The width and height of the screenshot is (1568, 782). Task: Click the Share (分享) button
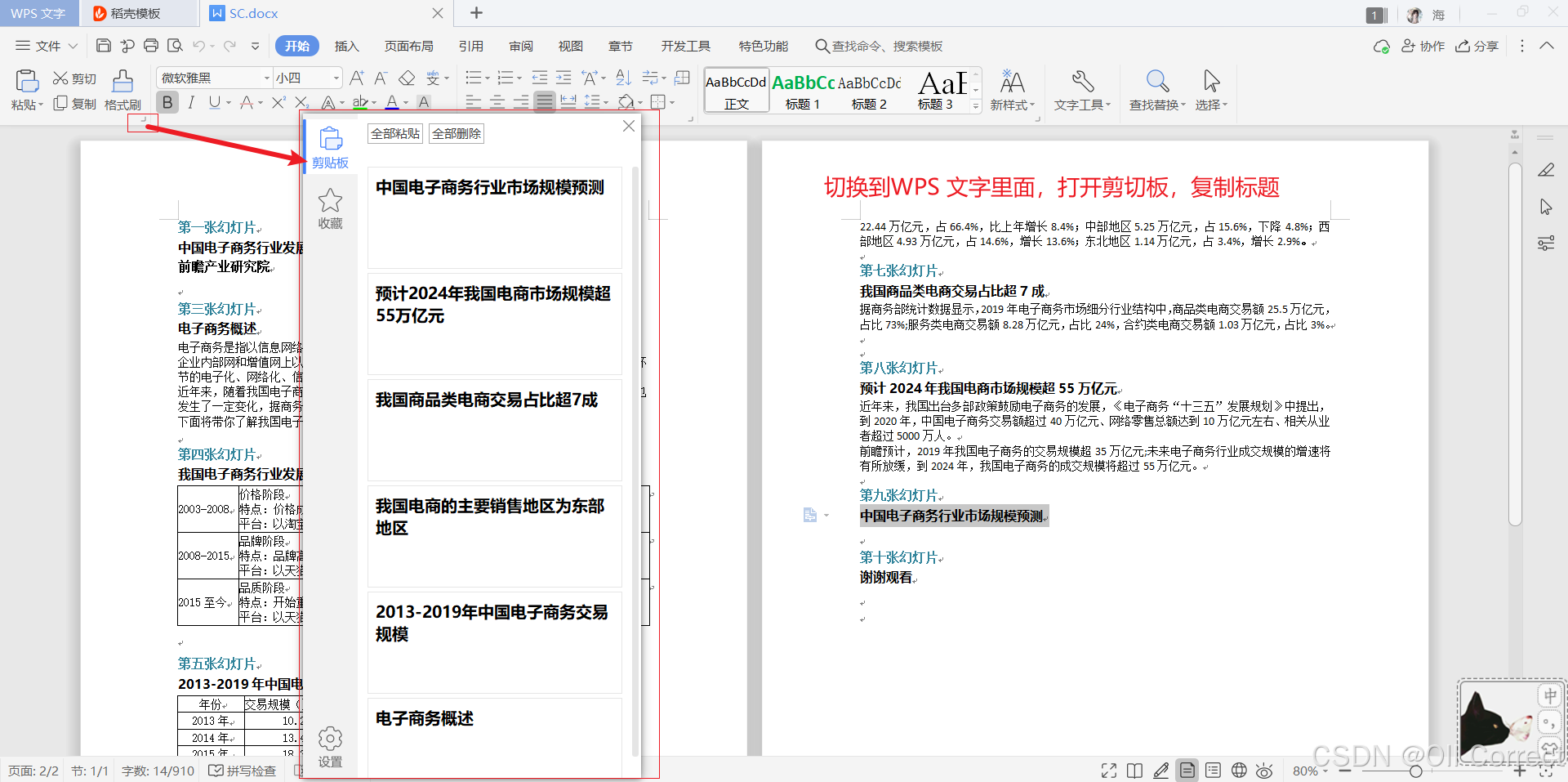(x=1477, y=46)
